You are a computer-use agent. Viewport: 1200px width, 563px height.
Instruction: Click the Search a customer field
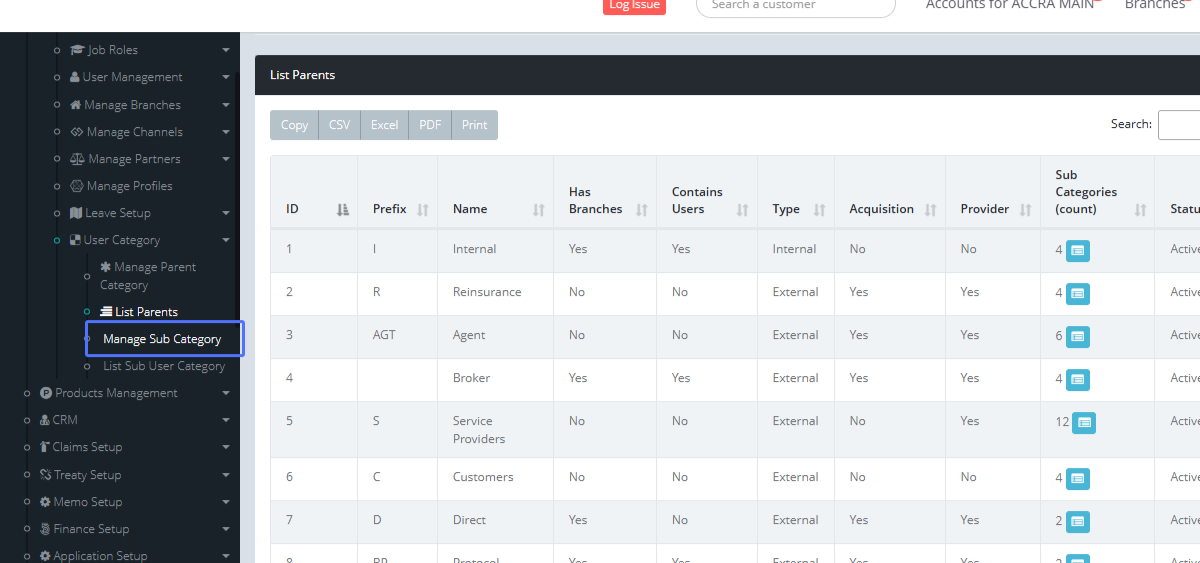click(x=795, y=6)
